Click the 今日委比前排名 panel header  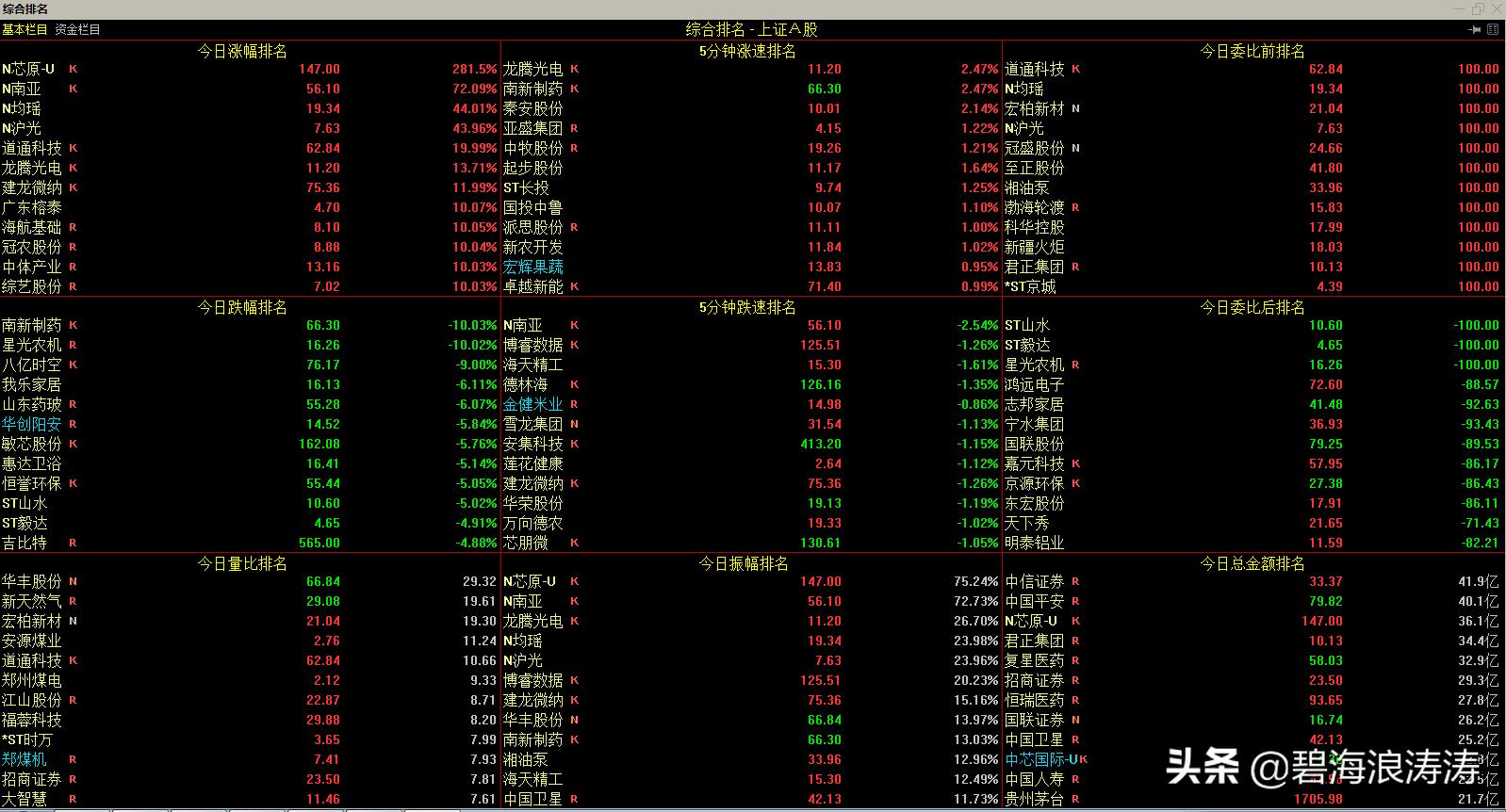coord(1252,51)
